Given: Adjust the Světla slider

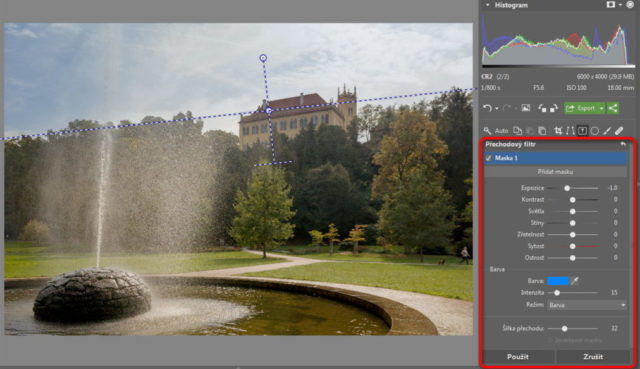Looking at the screenshot, I should (x=572, y=211).
